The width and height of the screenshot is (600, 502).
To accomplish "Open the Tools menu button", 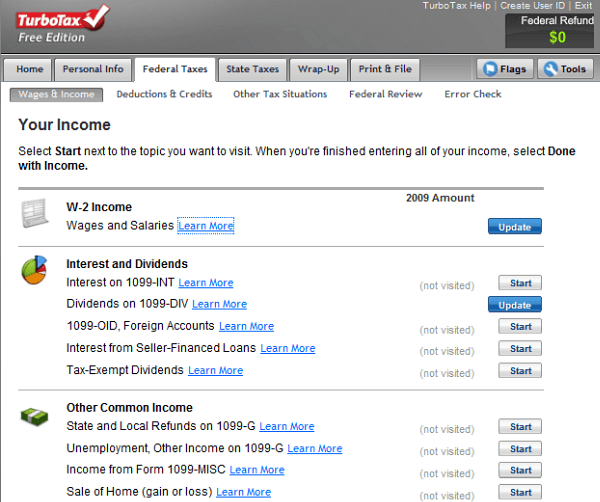I will tap(565, 69).
